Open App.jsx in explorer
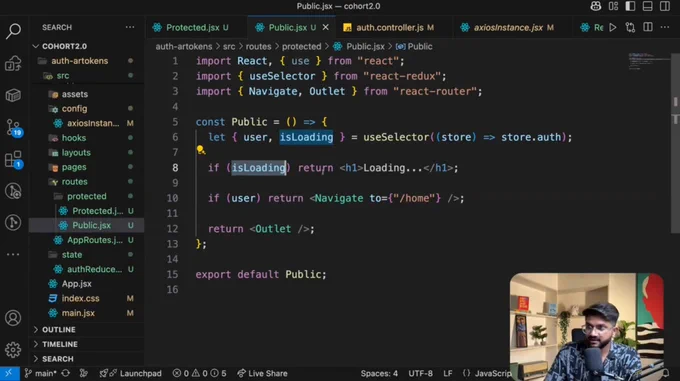 click(x=87, y=283)
